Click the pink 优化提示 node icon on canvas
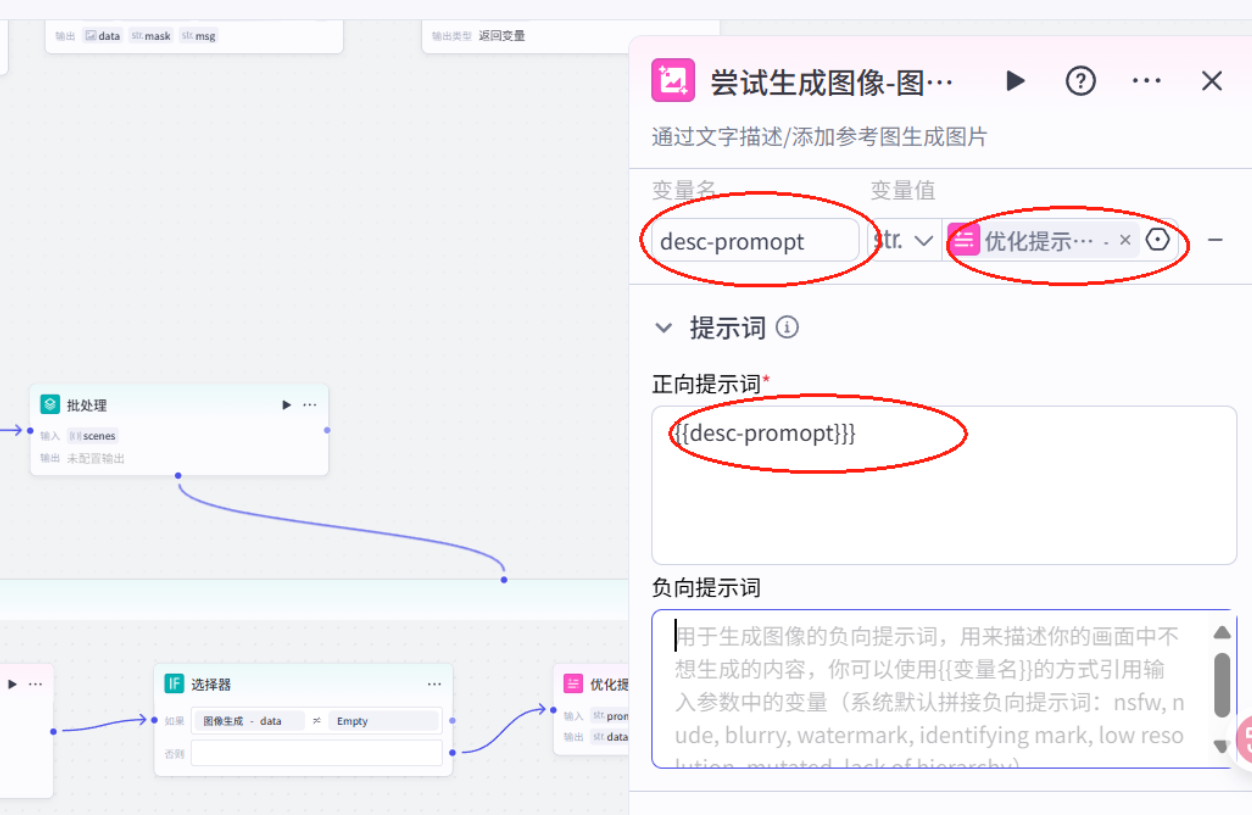The height and width of the screenshot is (815, 1252). tap(574, 684)
